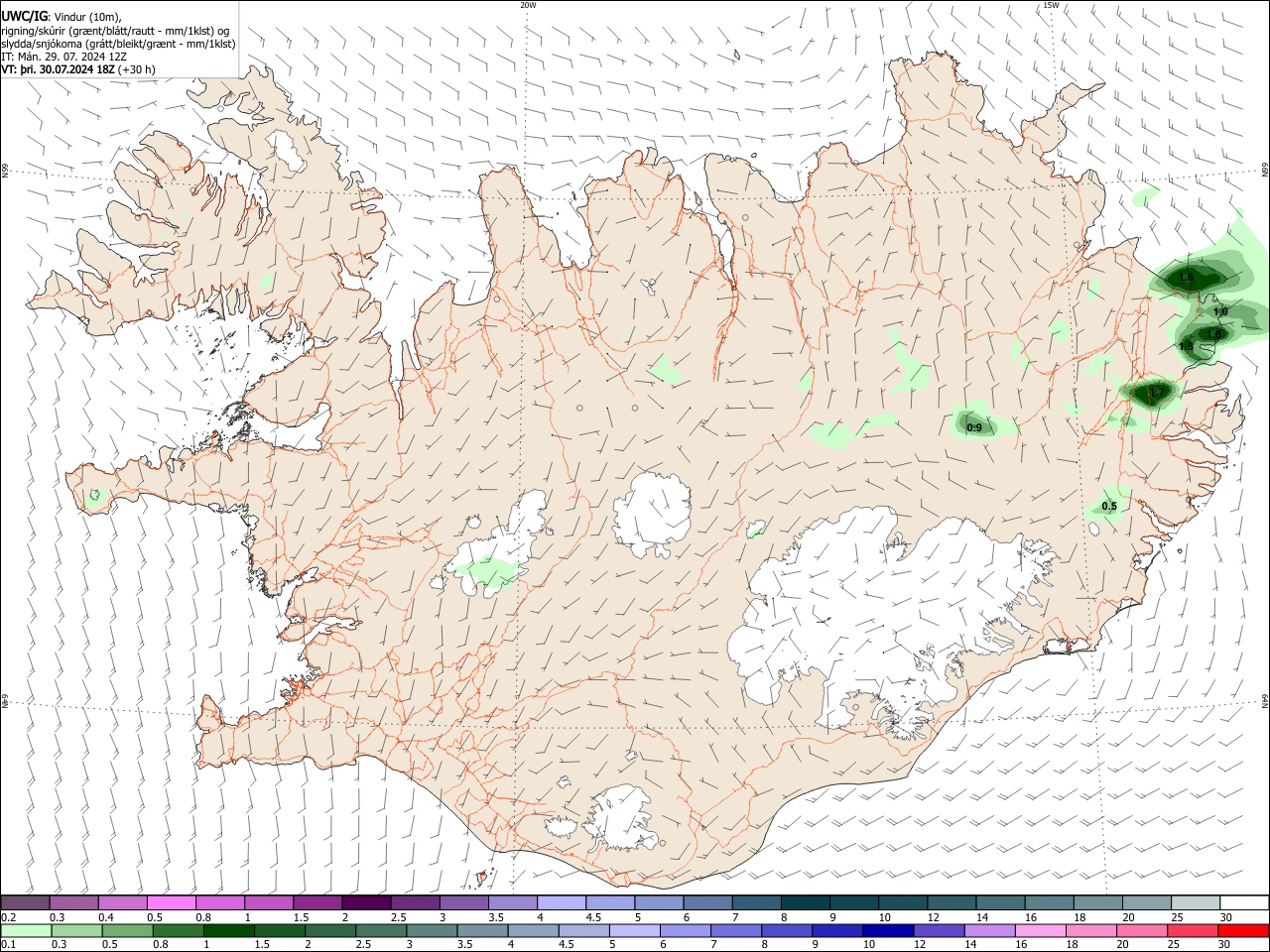Pick the dusky mauve 0.2–0.3 snow legend swatch
The height and width of the screenshot is (952, 1270).
tap(25, 902)
